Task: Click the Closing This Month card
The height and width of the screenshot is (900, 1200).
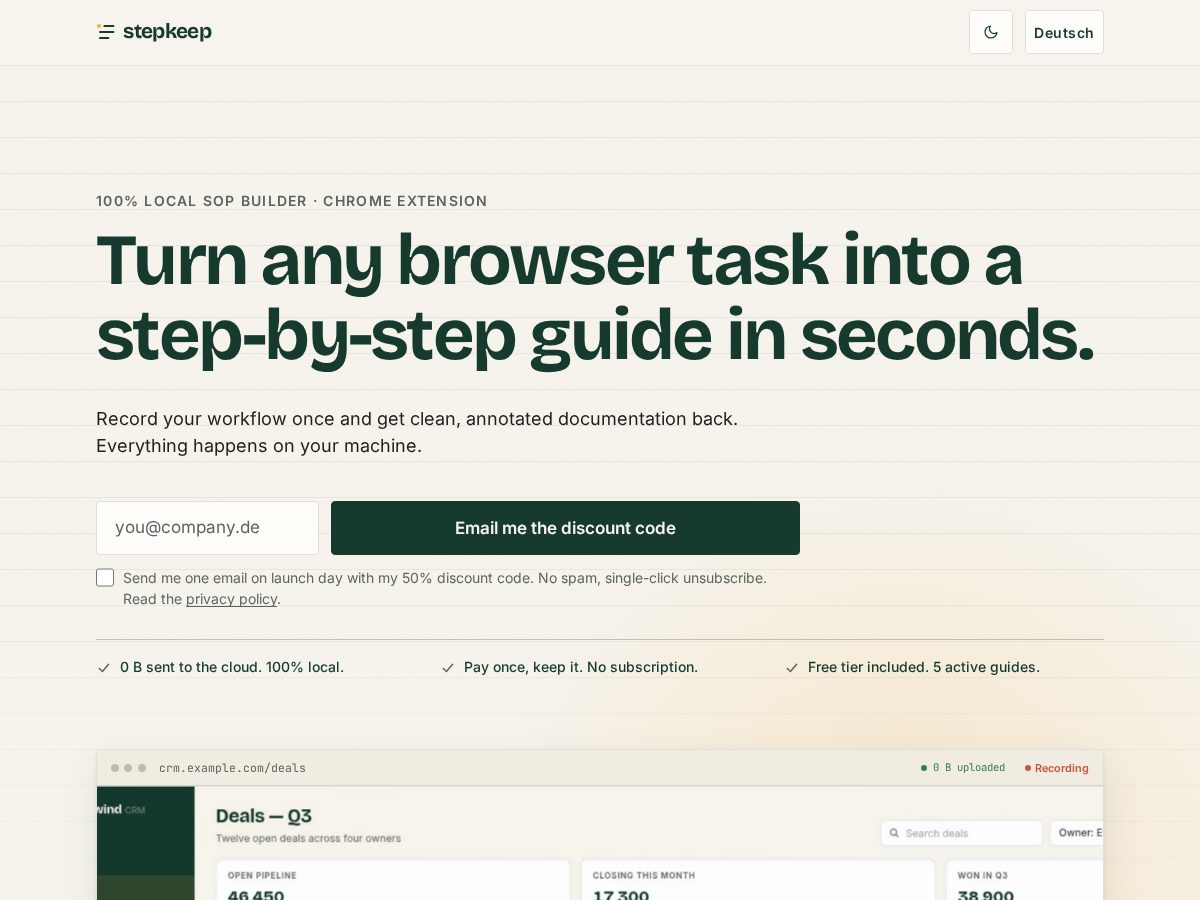Action: coord(758,880)
